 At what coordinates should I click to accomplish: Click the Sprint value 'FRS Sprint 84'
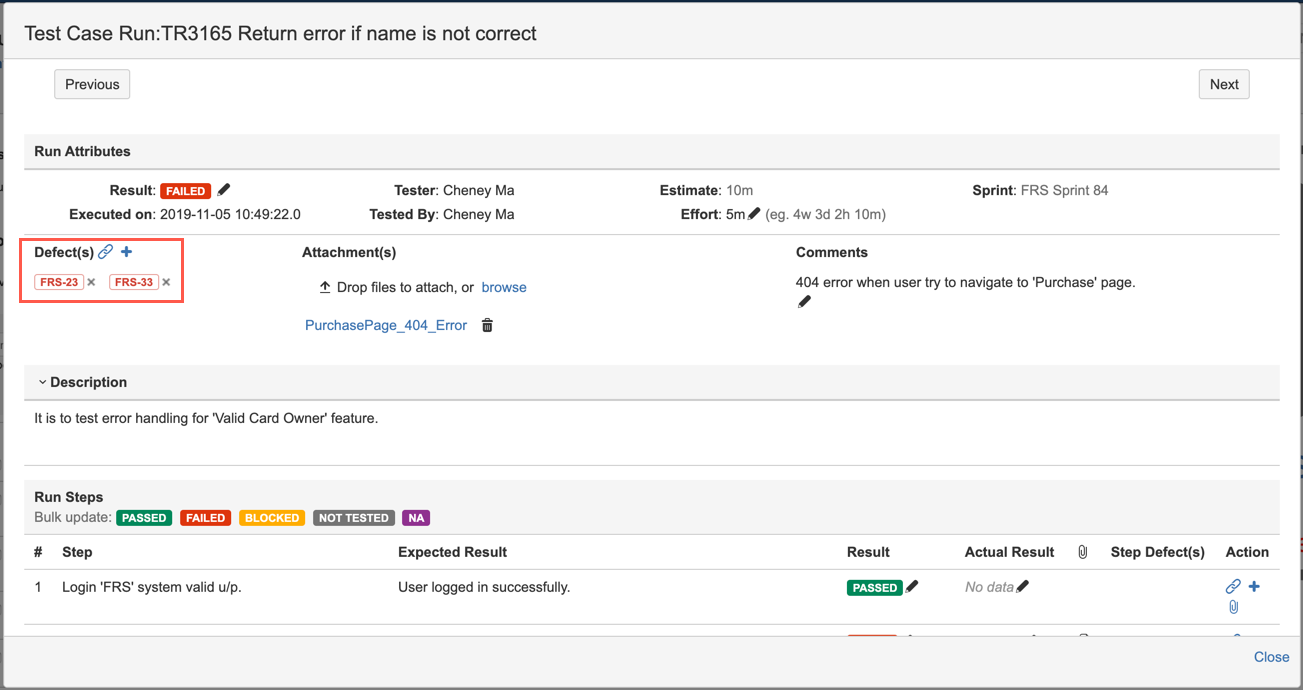pyautogui.click(x=1065, y=190)
